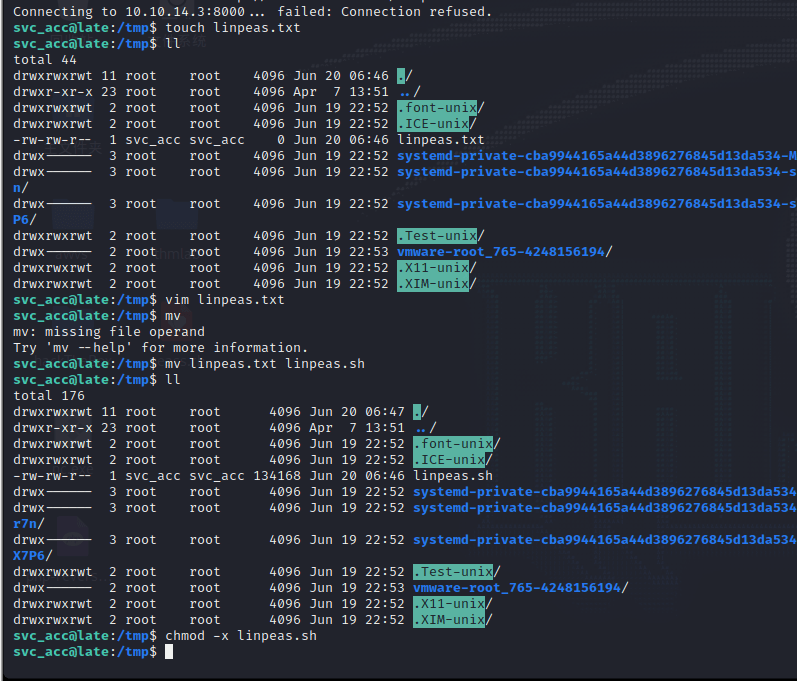Click the 'chmod -x linpeas.sh' command text
Image resolution: width=797 pixels, height=681 pixels.
click(237, 636)
